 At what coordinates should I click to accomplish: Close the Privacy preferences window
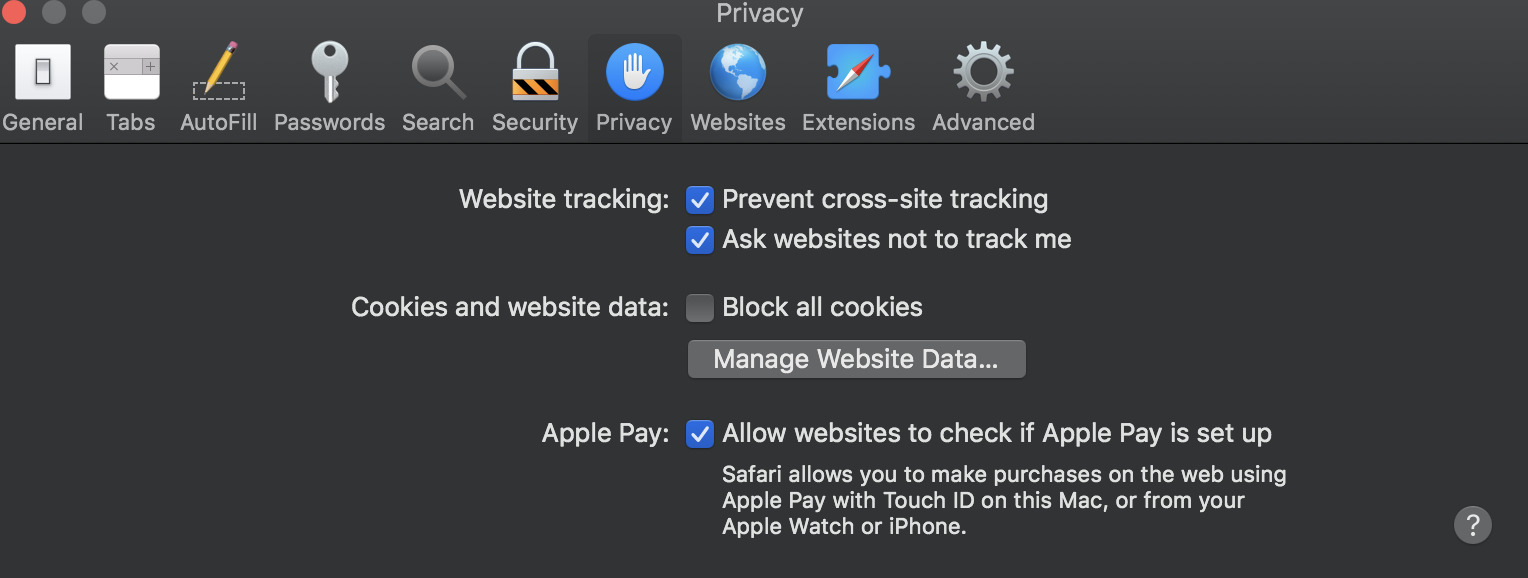tap(13, 12)
